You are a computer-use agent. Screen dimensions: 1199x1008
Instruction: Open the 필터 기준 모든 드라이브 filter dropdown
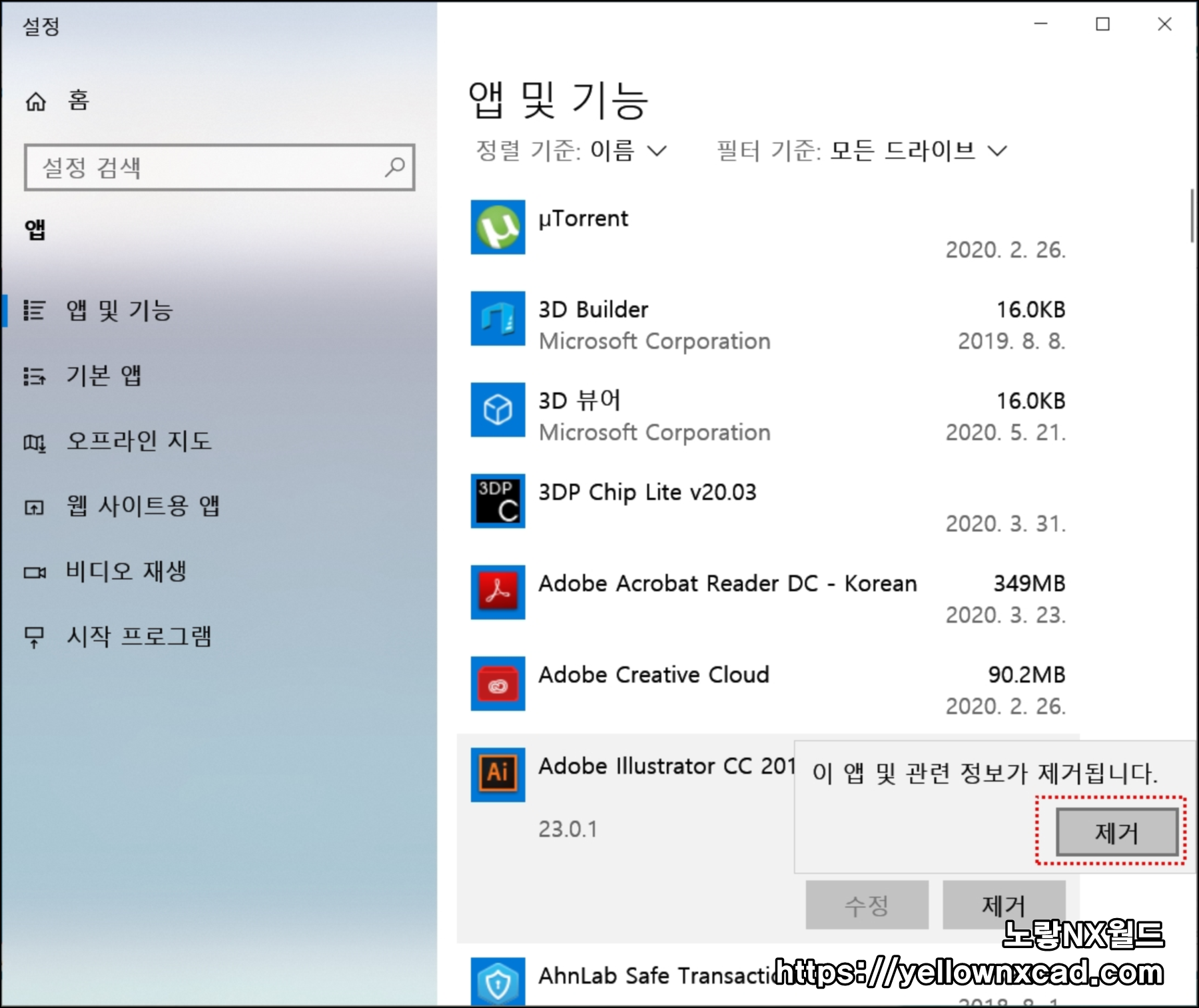point(861,150)
